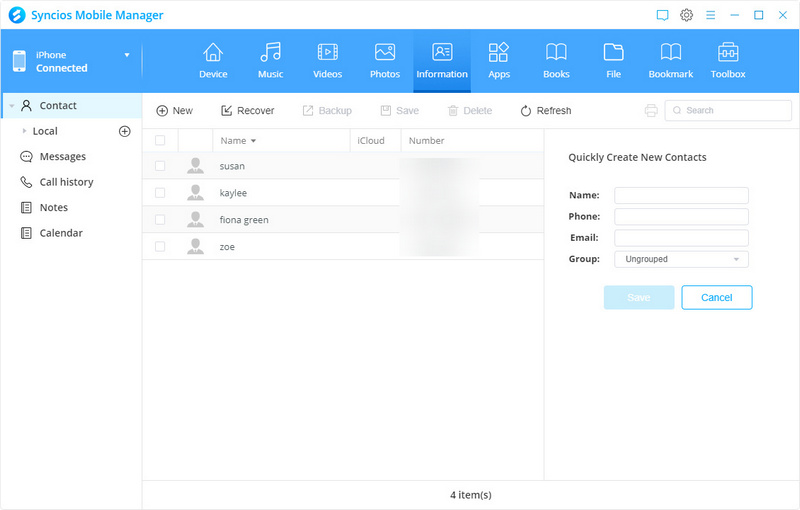The width and height of the screenshot is (800, 510).
Task: Click the new contact Phone field
Action: click(681, 217)
